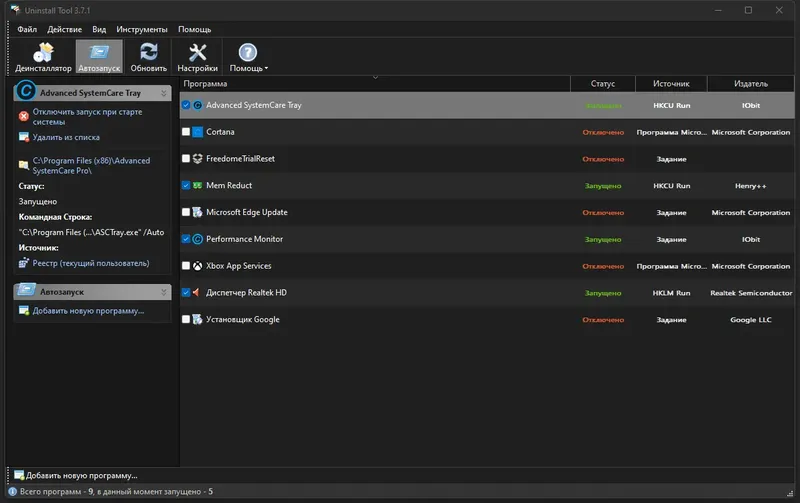Screen dimensions: 800x503
Task: Select the Henry++ publisher cell
Action: (x=751, y=186)
